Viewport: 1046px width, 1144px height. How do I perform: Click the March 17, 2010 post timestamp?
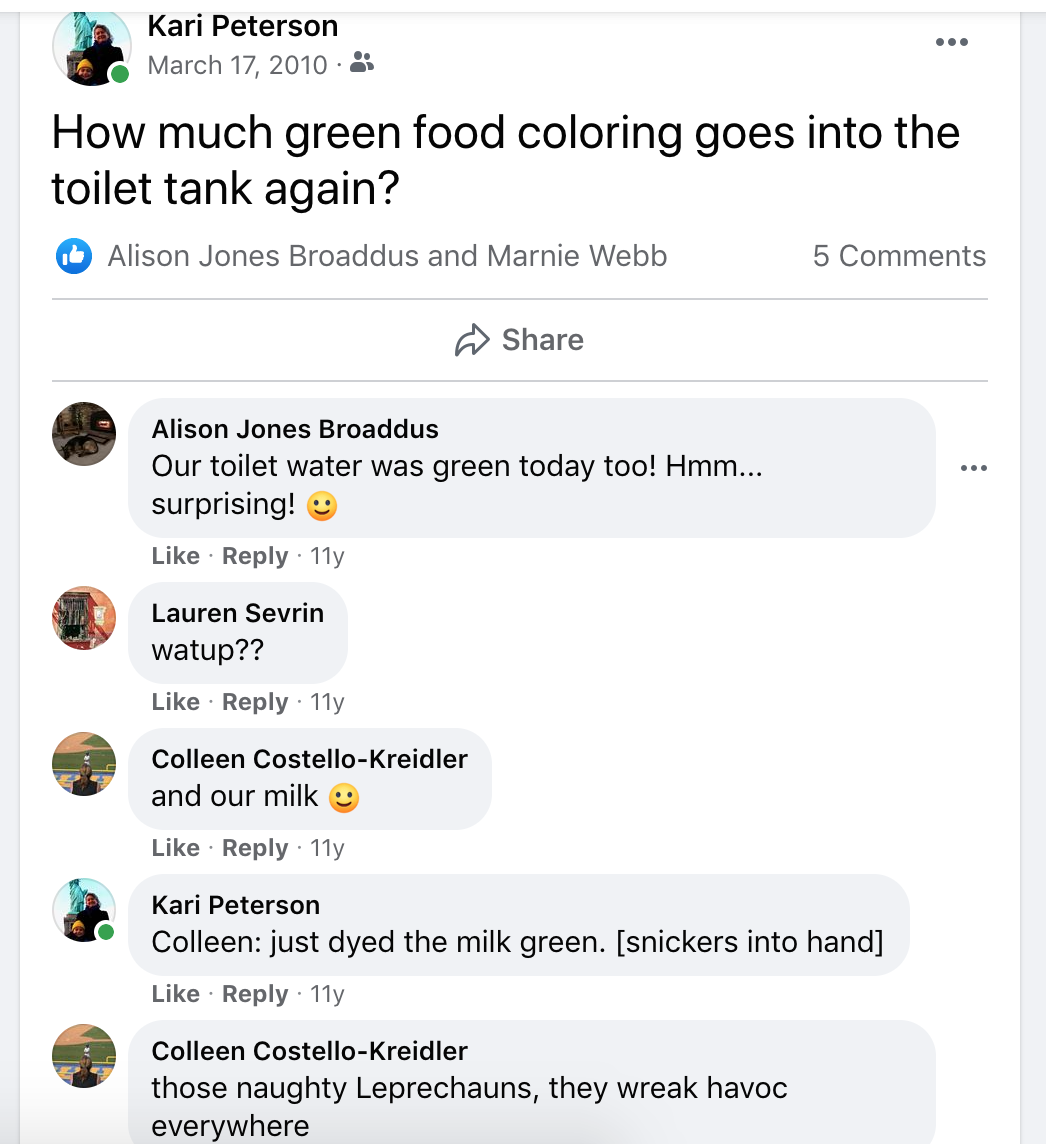point(237,65)
